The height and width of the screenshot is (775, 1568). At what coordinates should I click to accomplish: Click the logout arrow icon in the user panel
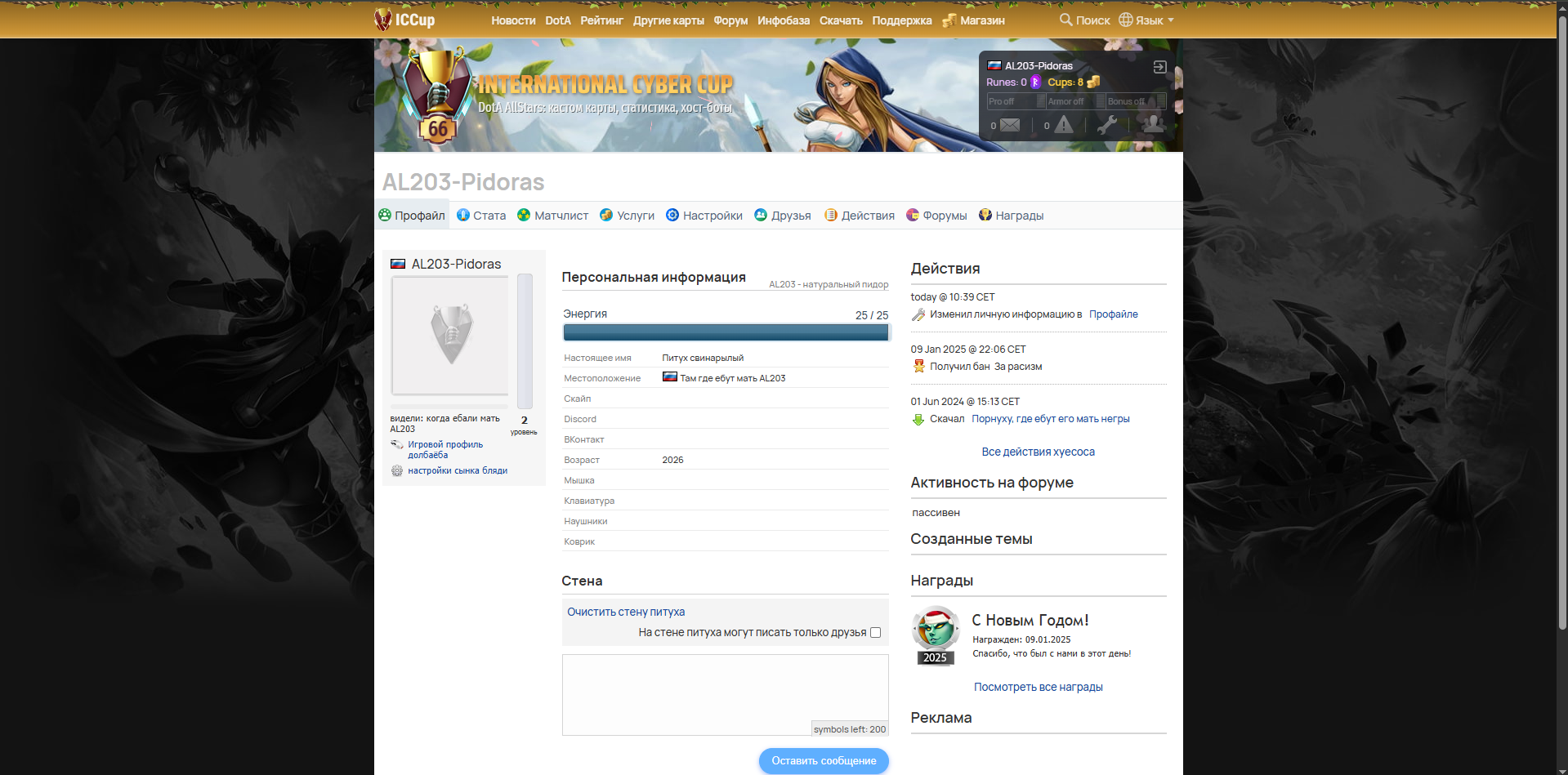(1159, 67)
